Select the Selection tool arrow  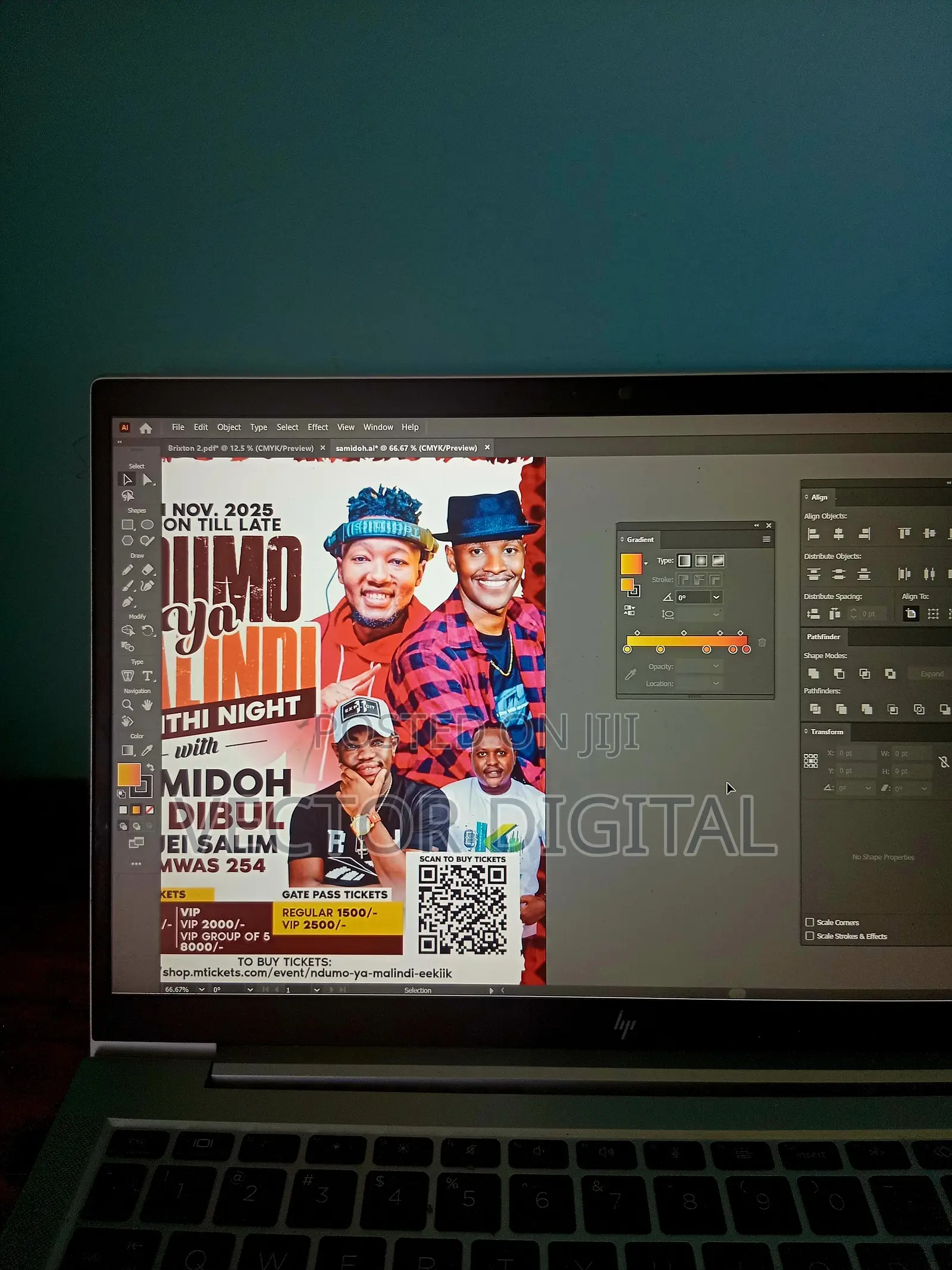pos(127,480)
